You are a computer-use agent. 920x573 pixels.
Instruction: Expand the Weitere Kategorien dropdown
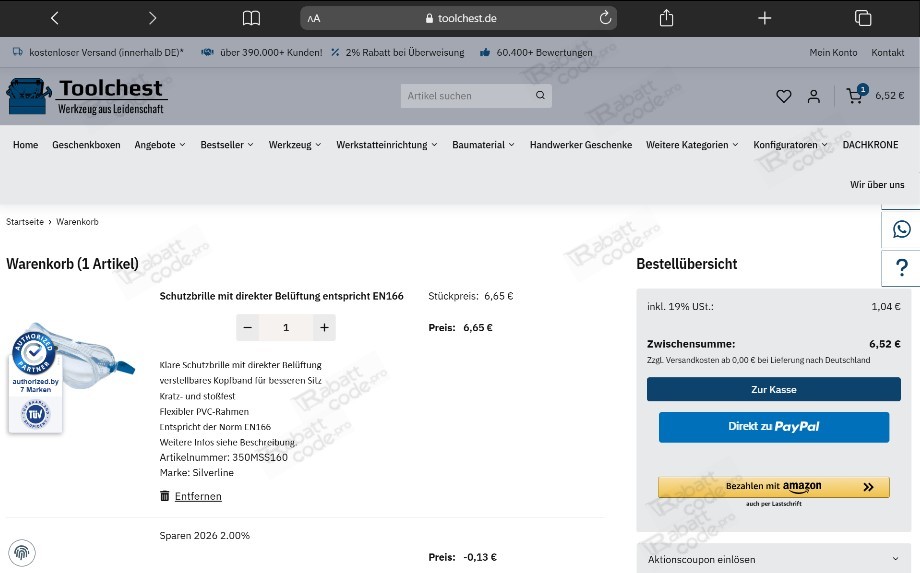click(692, 145)
